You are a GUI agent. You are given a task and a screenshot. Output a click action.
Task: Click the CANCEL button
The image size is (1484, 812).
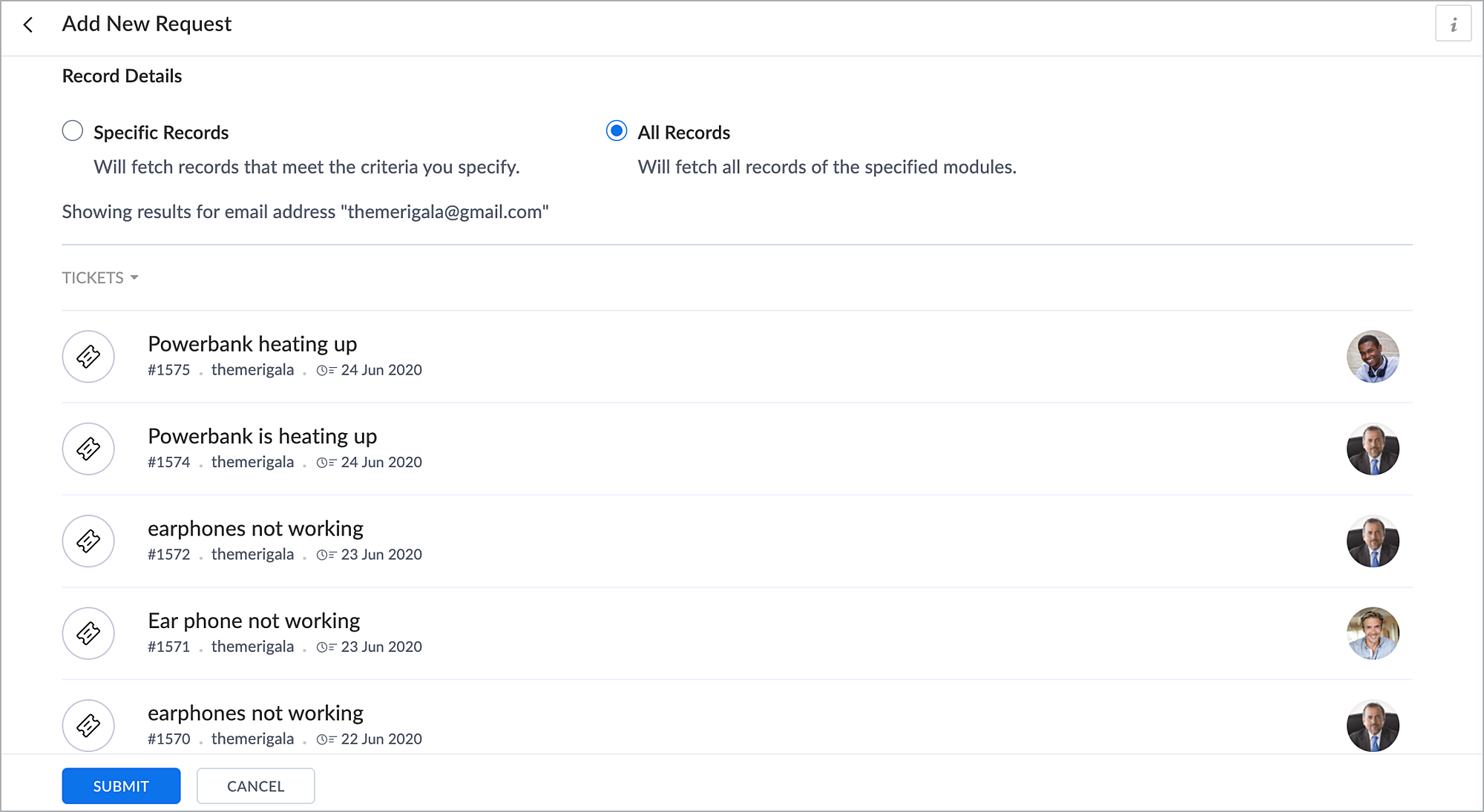click(x=255, y=786)
